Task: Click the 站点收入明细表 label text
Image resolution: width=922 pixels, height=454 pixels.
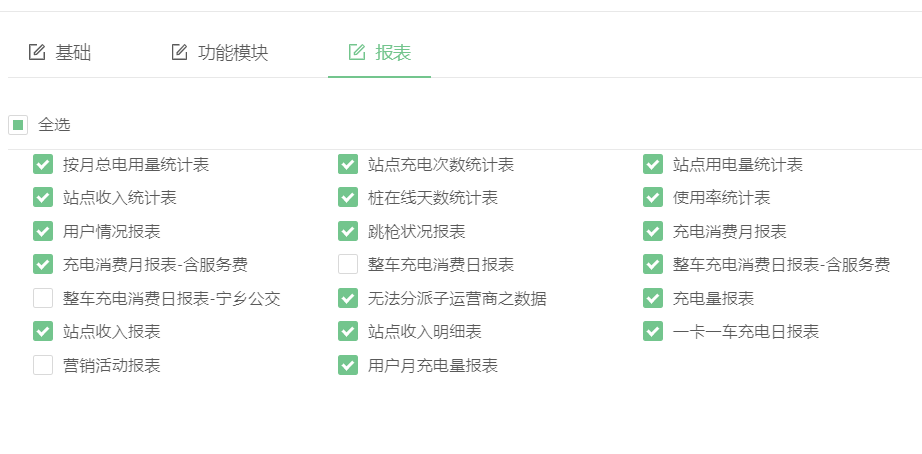Action: pyautogui.click(x=425, y=332)
